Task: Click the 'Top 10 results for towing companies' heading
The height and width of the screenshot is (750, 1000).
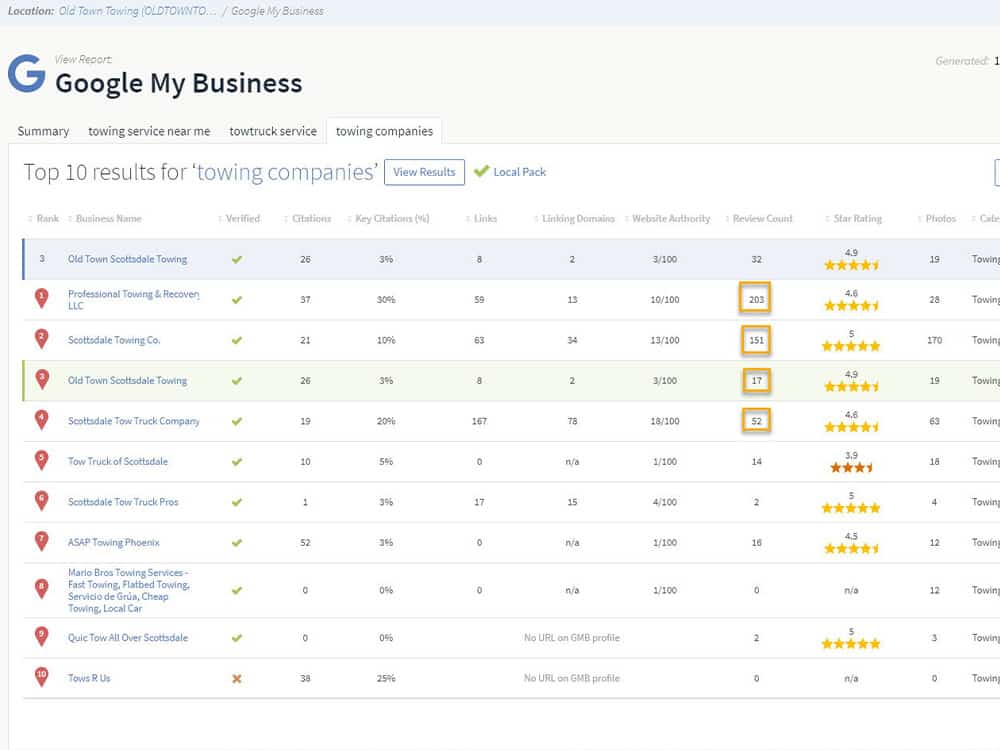Action: 200,172
